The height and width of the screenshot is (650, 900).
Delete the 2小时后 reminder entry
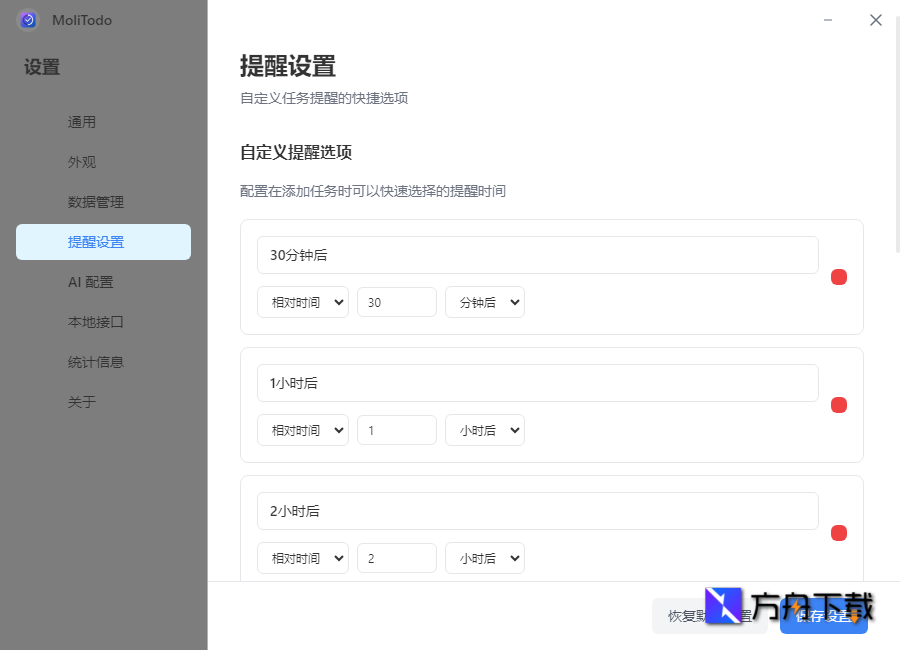pyautogui.click(x=839, y=533)
